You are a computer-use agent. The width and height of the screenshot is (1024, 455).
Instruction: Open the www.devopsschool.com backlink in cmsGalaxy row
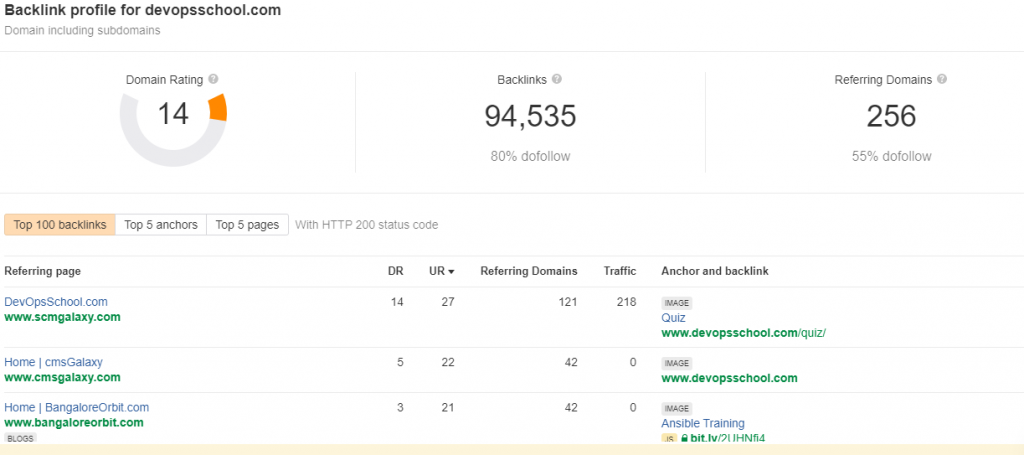tap(729, 378)
